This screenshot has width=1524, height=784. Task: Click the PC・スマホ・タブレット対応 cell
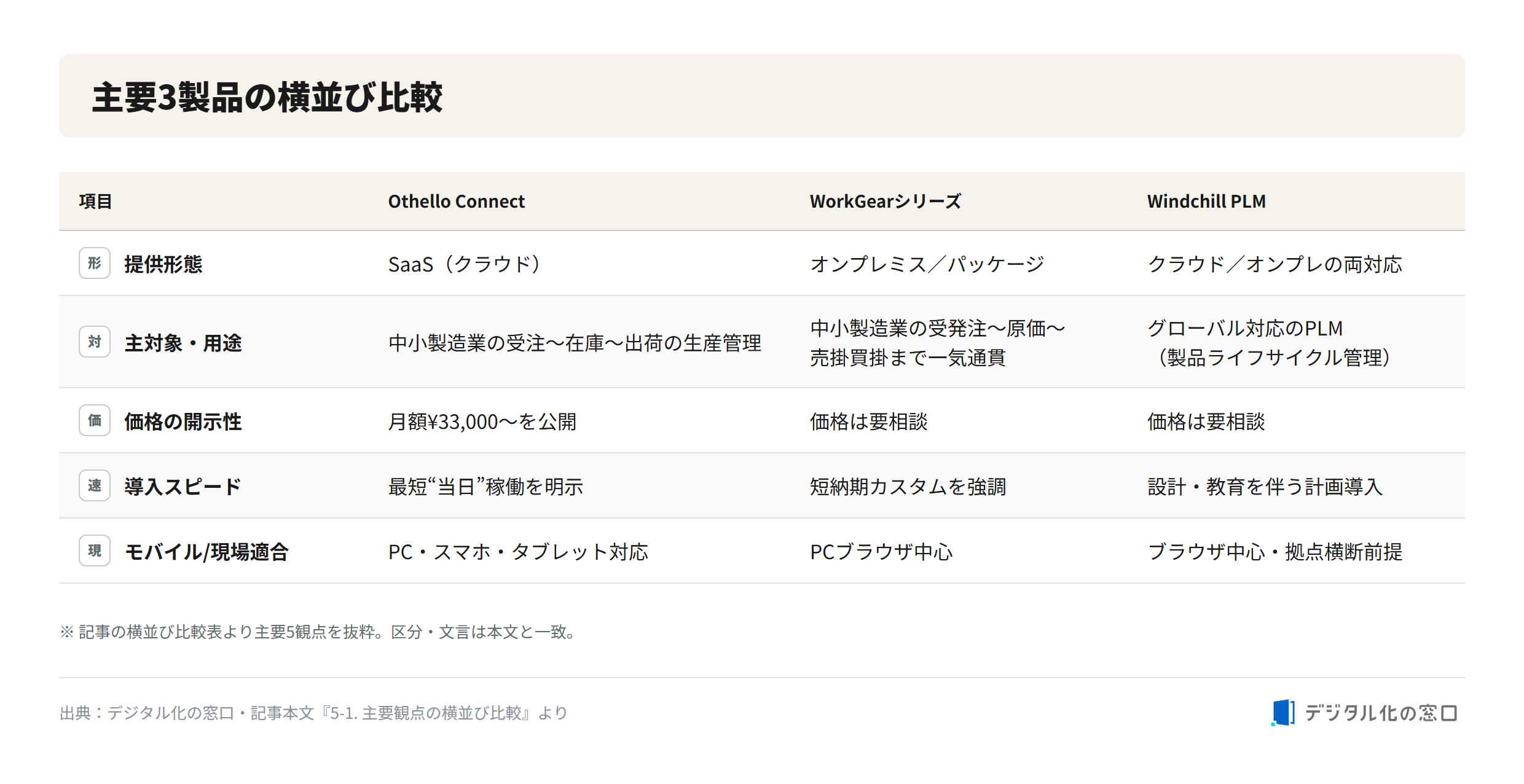(x=519, y=552)
